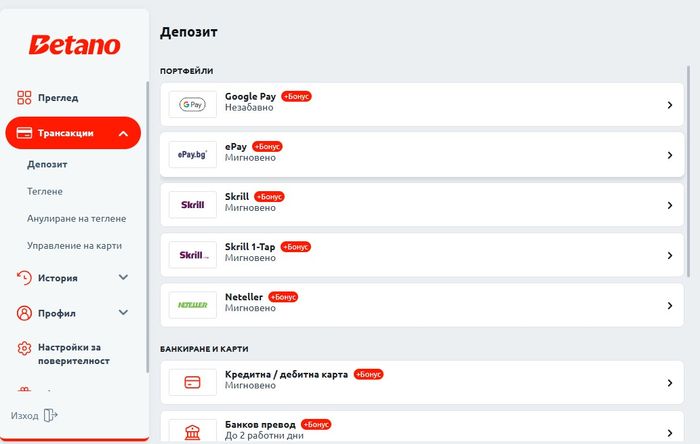Click the +Бонус badge next to Skrill

click(x=269, y=196)
